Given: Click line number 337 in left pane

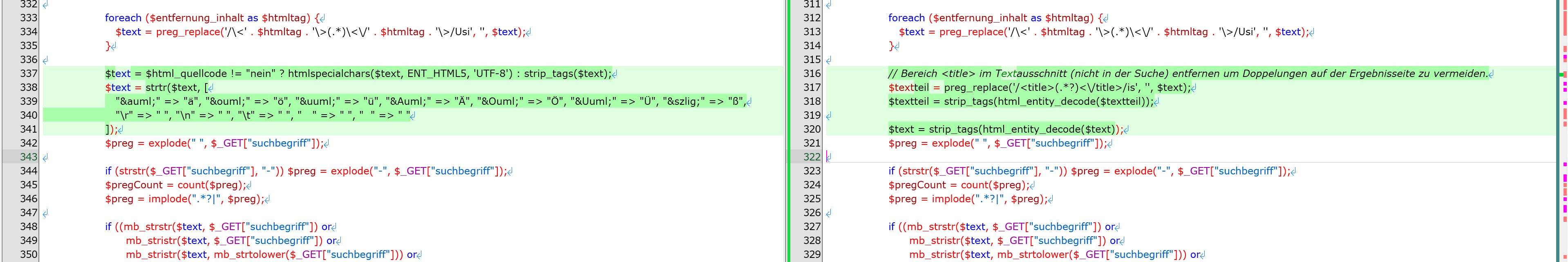Looking at the screenshot, I should 29,74.
